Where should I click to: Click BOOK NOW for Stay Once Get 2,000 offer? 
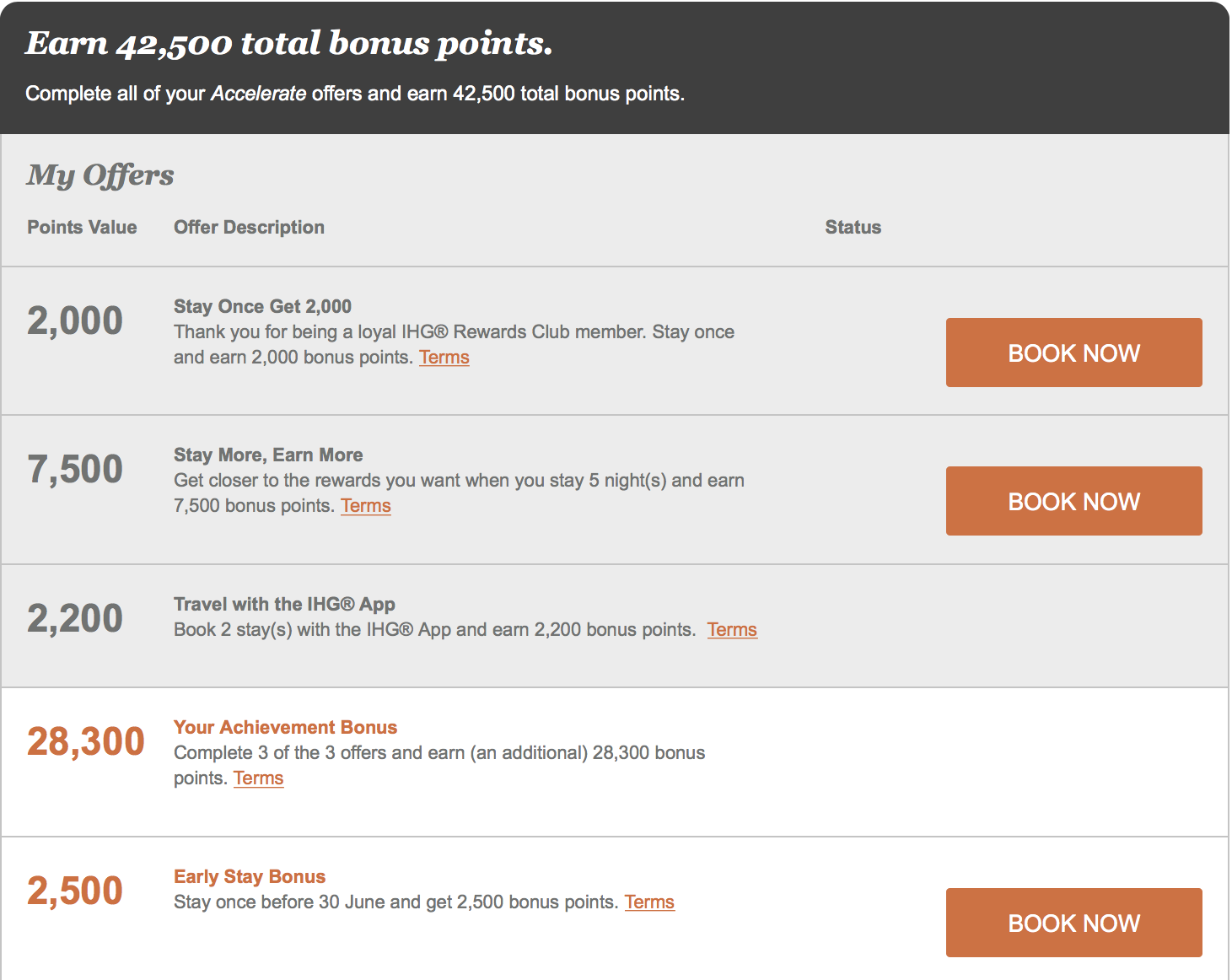[x=1073, y=353]
